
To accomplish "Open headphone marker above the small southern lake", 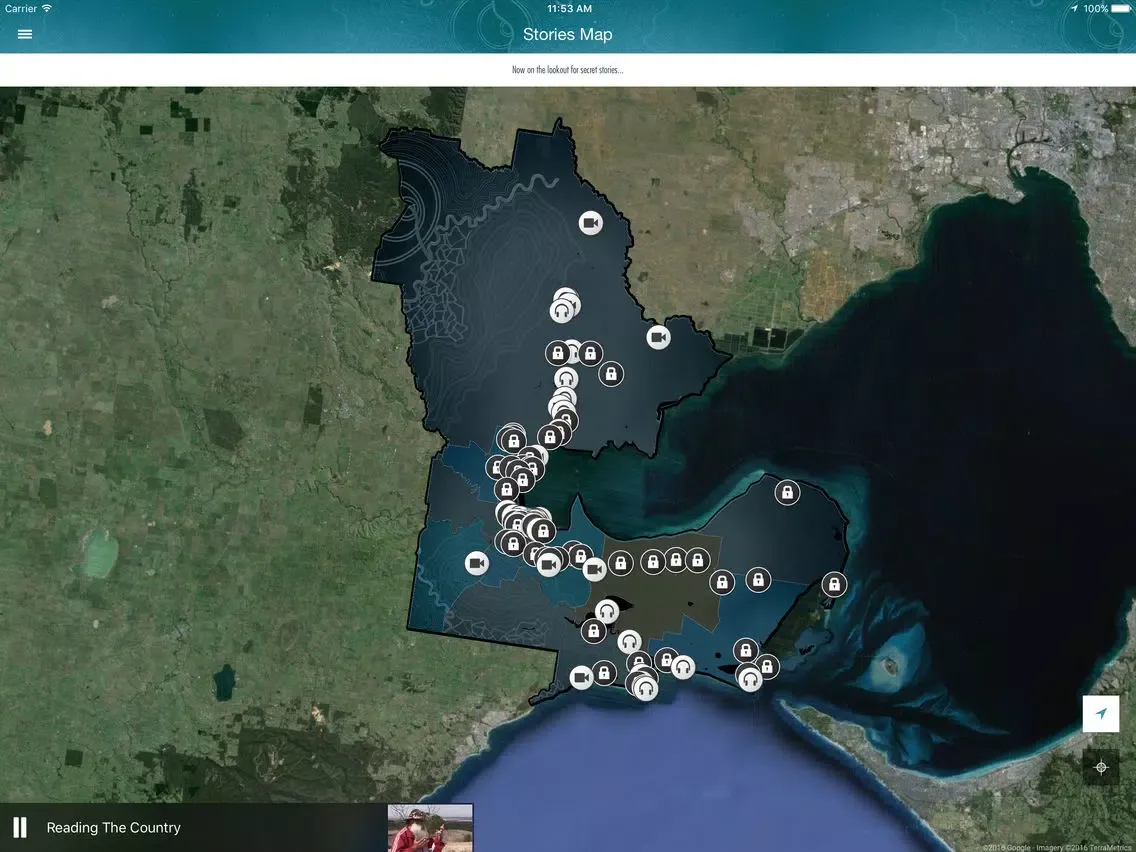I will 606,611.
